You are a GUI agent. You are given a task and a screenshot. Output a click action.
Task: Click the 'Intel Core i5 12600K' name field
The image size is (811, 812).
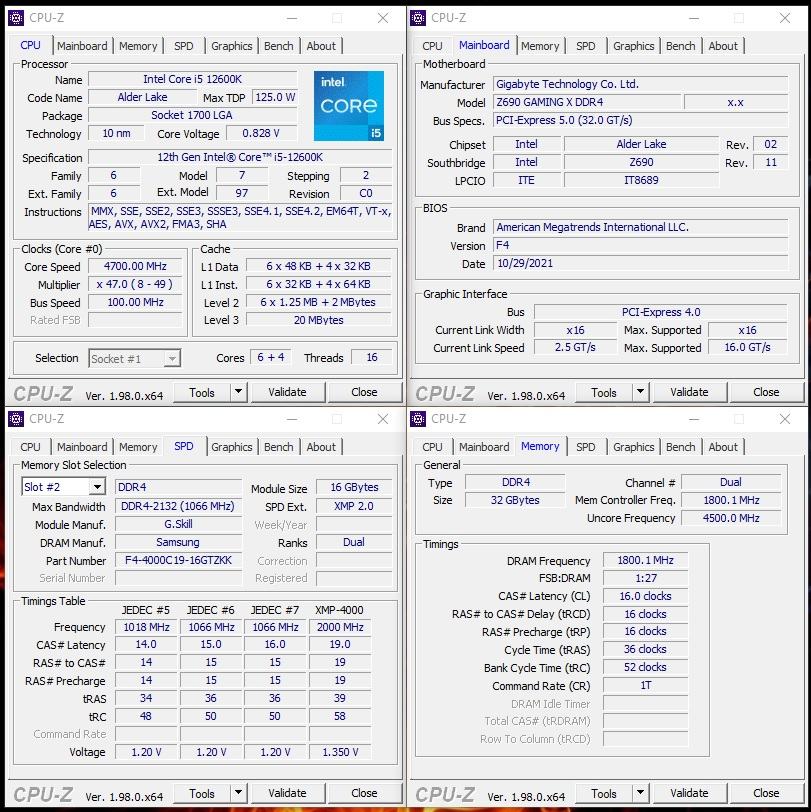193,79
